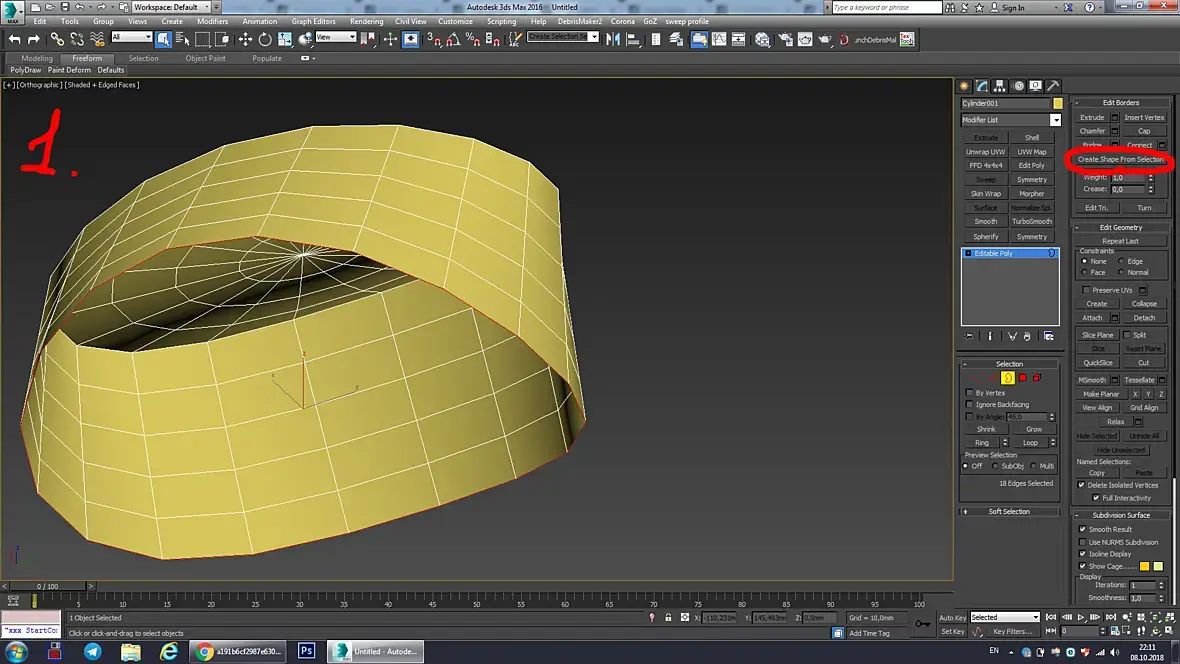Switch to the Object Paint ribbon tab
Screen dimensions: 1180x664
tap(205, 58)
